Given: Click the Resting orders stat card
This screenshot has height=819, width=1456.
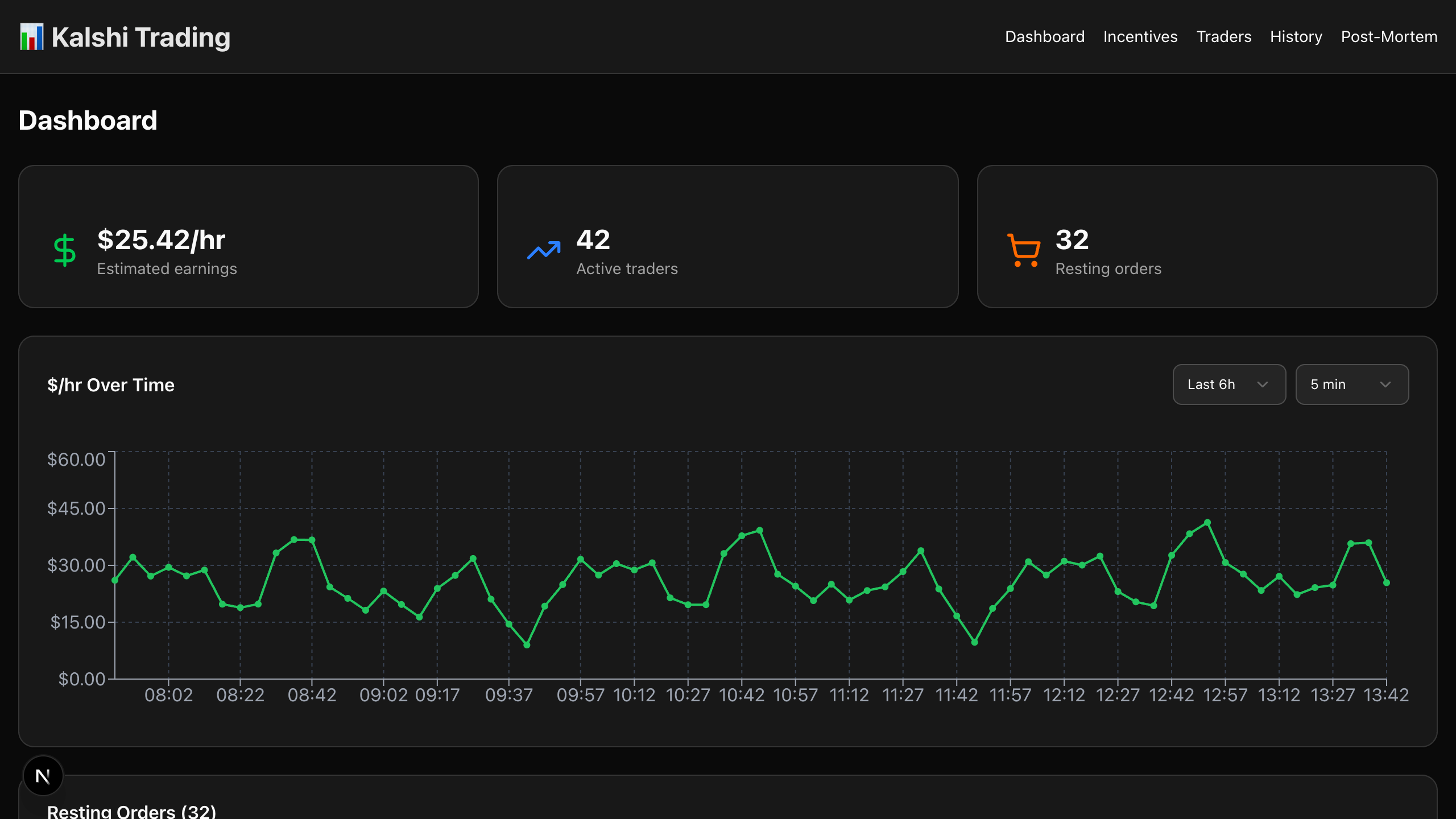Looking at the screenshot, I should click(x=1207, y=237).
